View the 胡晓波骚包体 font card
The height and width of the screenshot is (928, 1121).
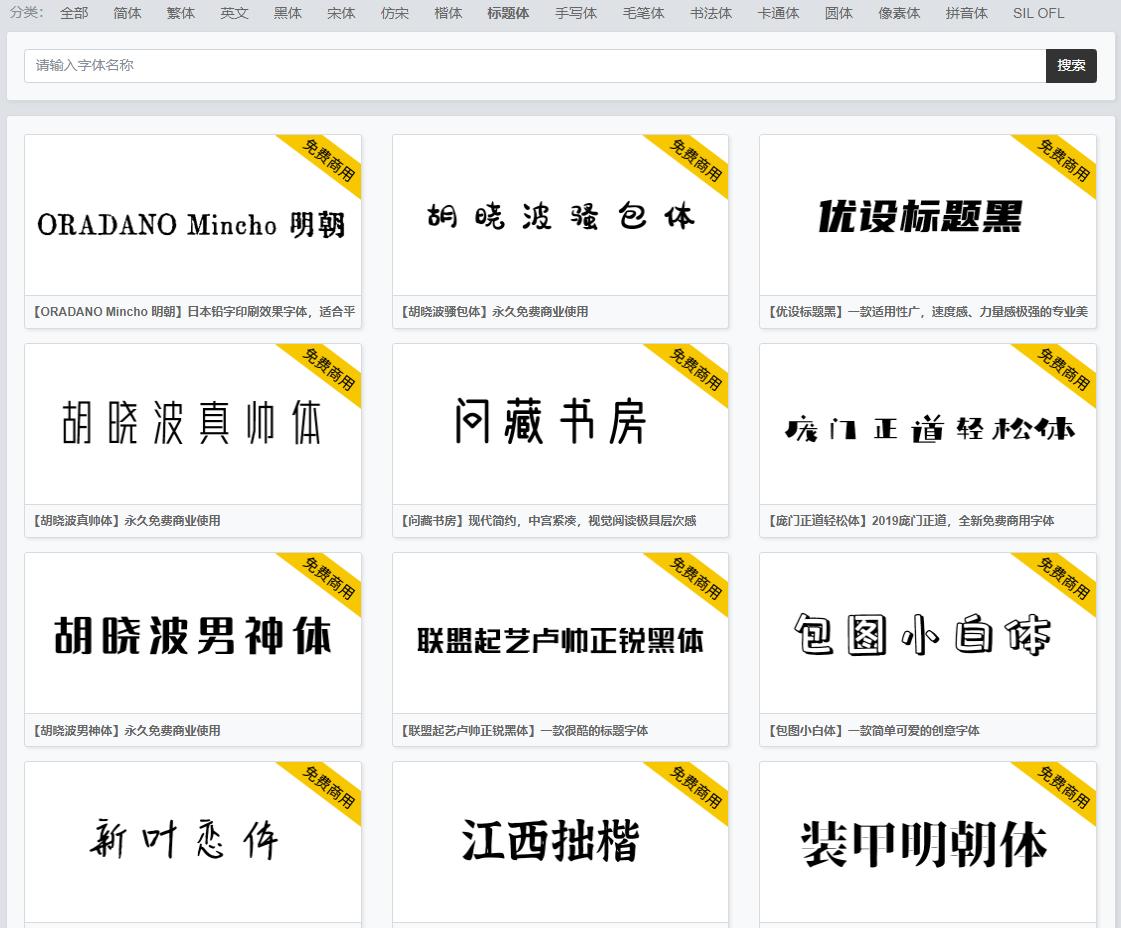point(560,215)
